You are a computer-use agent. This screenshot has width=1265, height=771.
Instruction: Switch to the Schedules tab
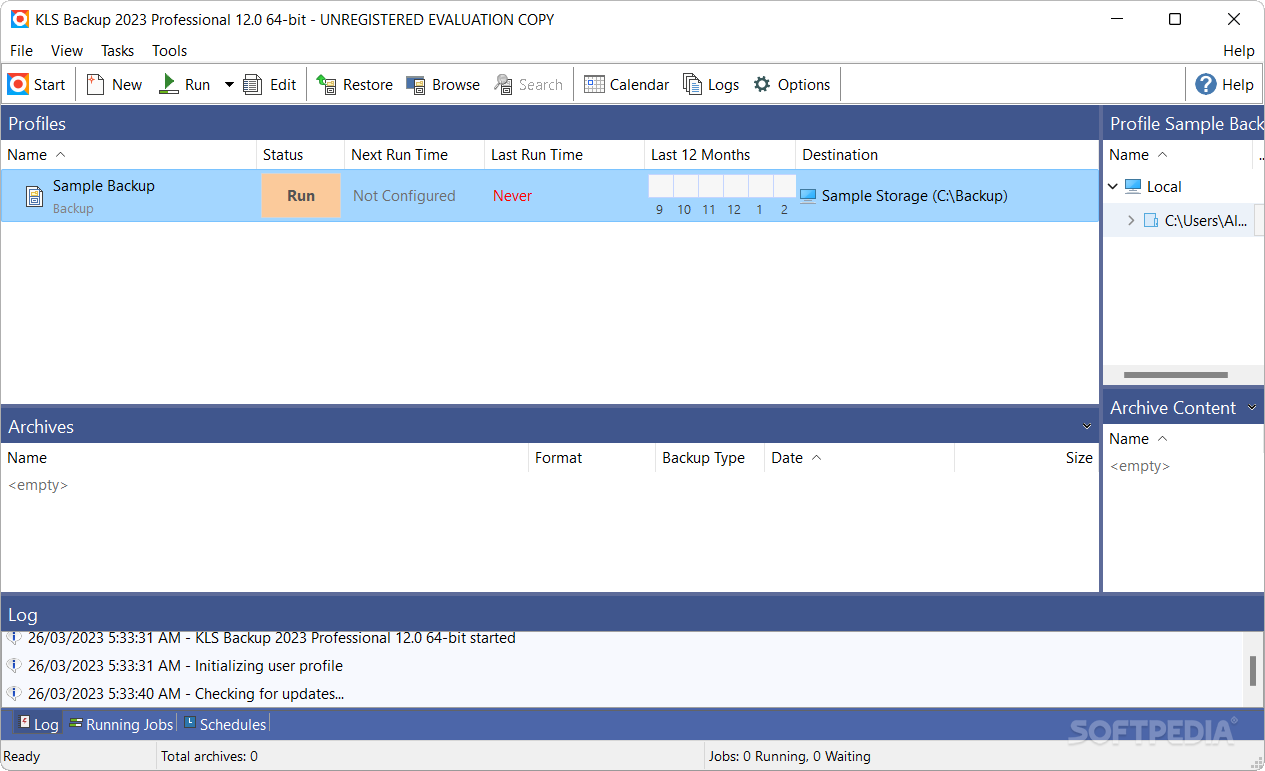point(224,724)
